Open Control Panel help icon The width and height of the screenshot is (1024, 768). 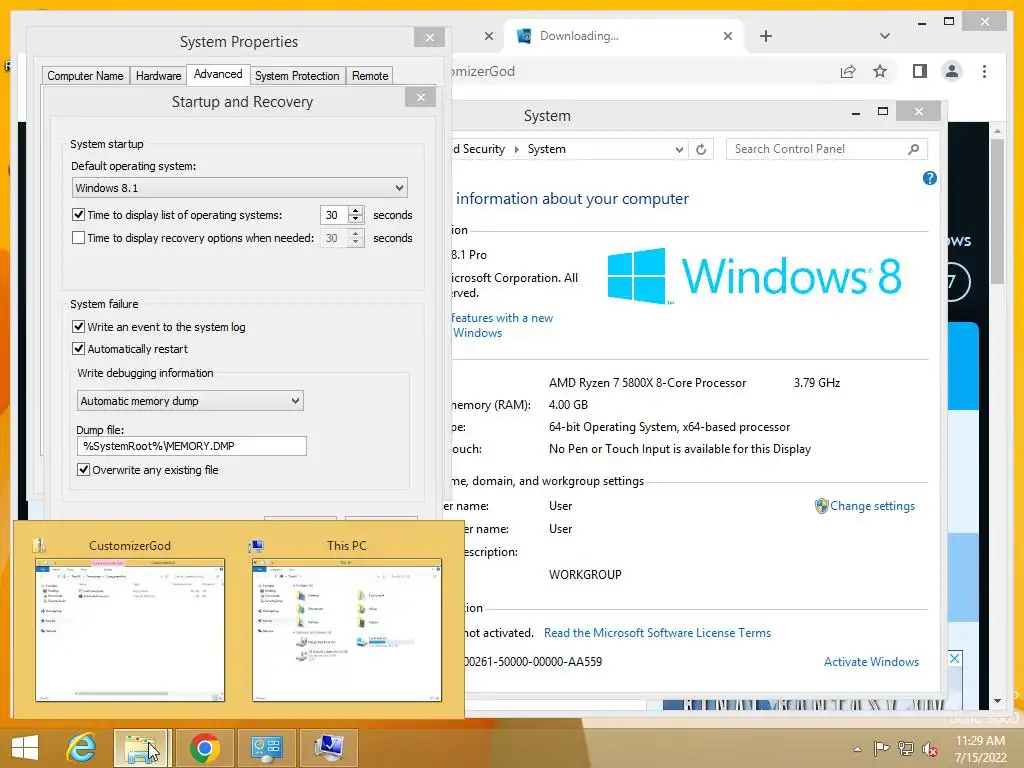coord(929,178)
